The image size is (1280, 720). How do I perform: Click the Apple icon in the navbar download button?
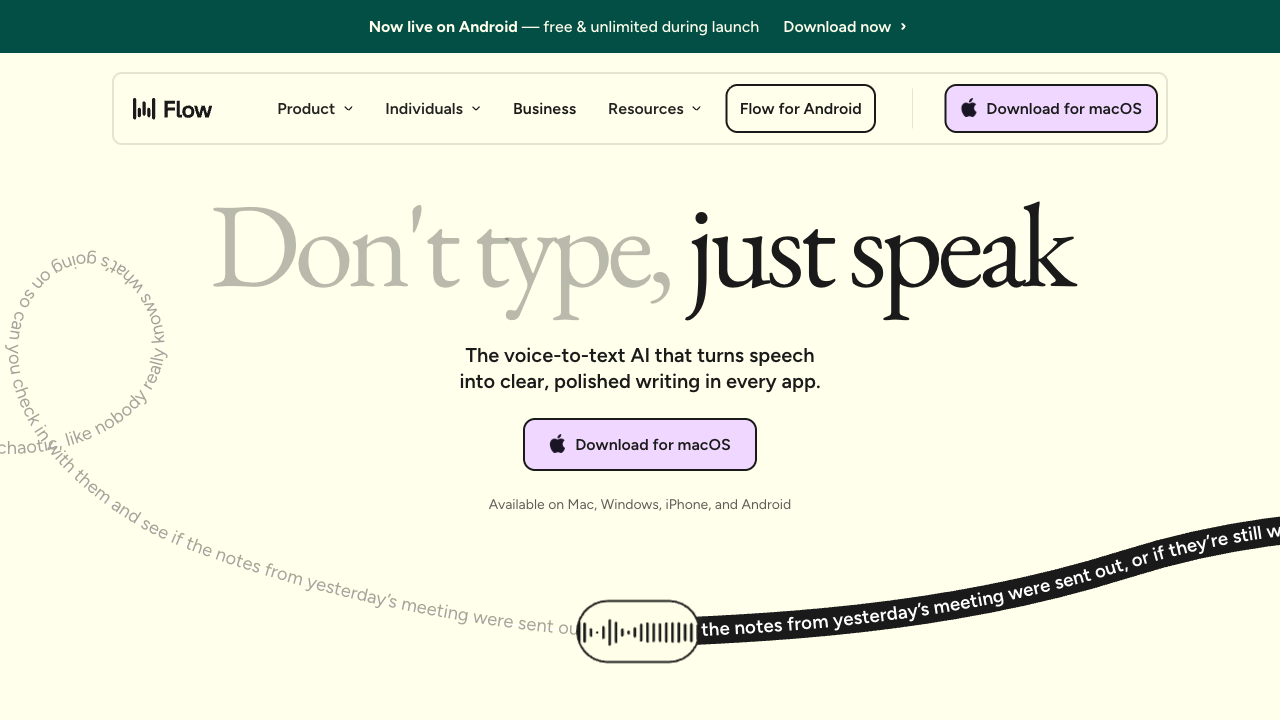[x=968, y=109]
